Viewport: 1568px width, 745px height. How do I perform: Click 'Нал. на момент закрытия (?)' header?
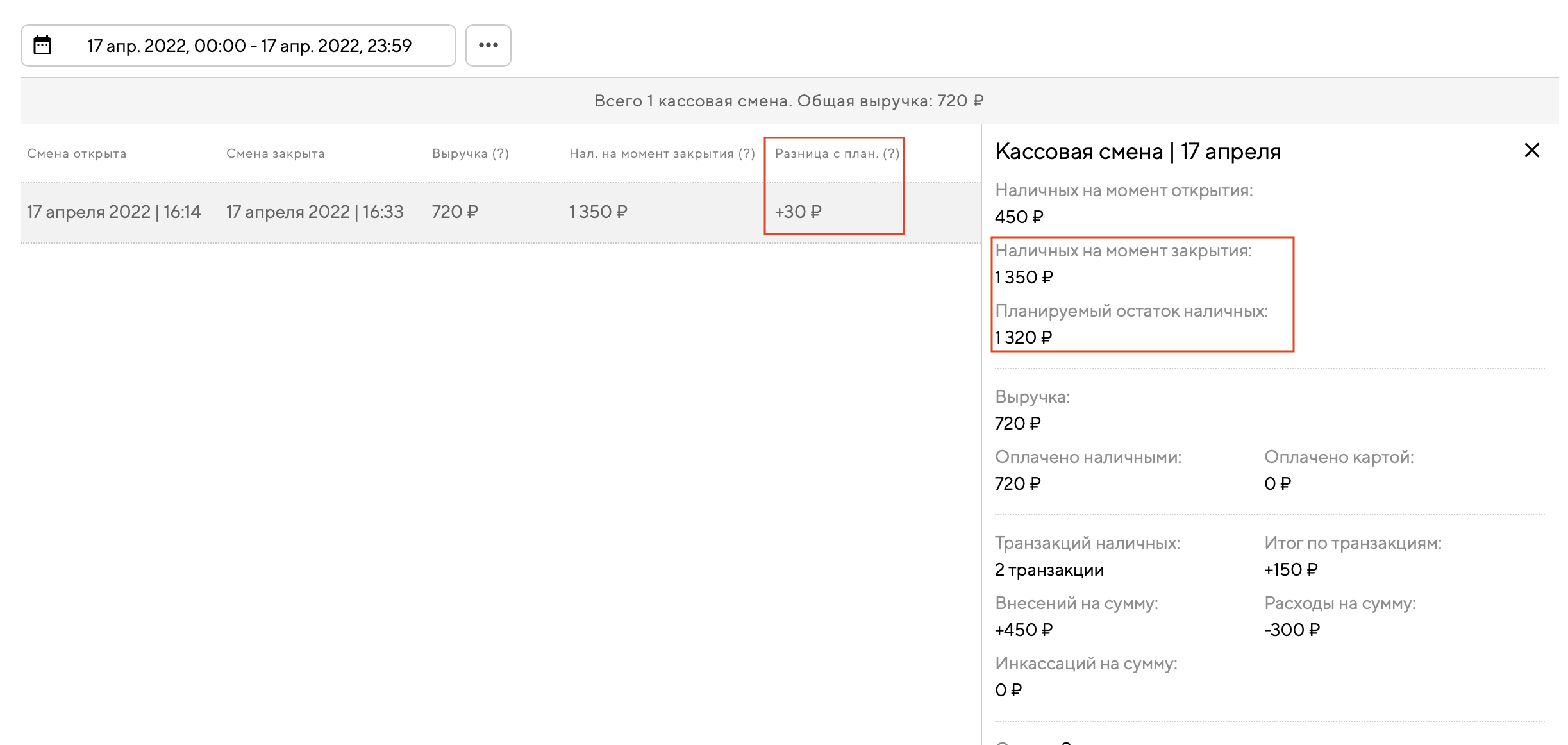coord(662,154)
